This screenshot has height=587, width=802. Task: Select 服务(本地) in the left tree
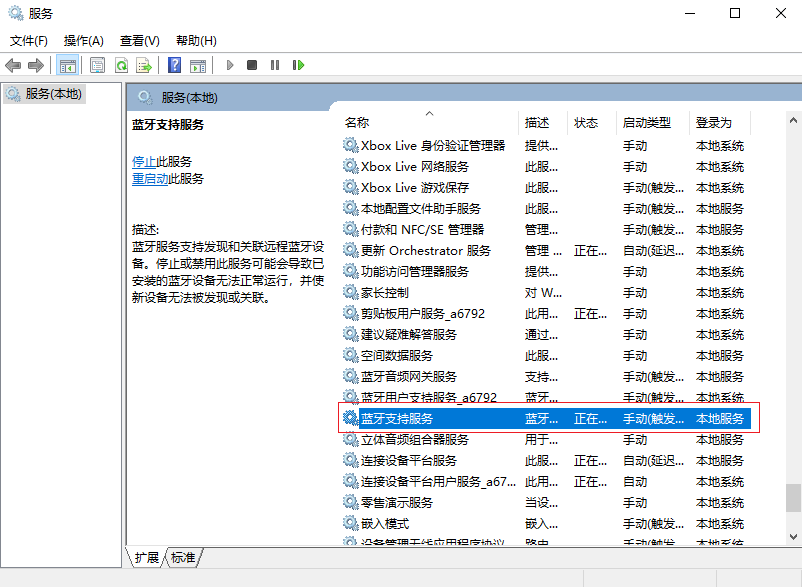point(54,93)
